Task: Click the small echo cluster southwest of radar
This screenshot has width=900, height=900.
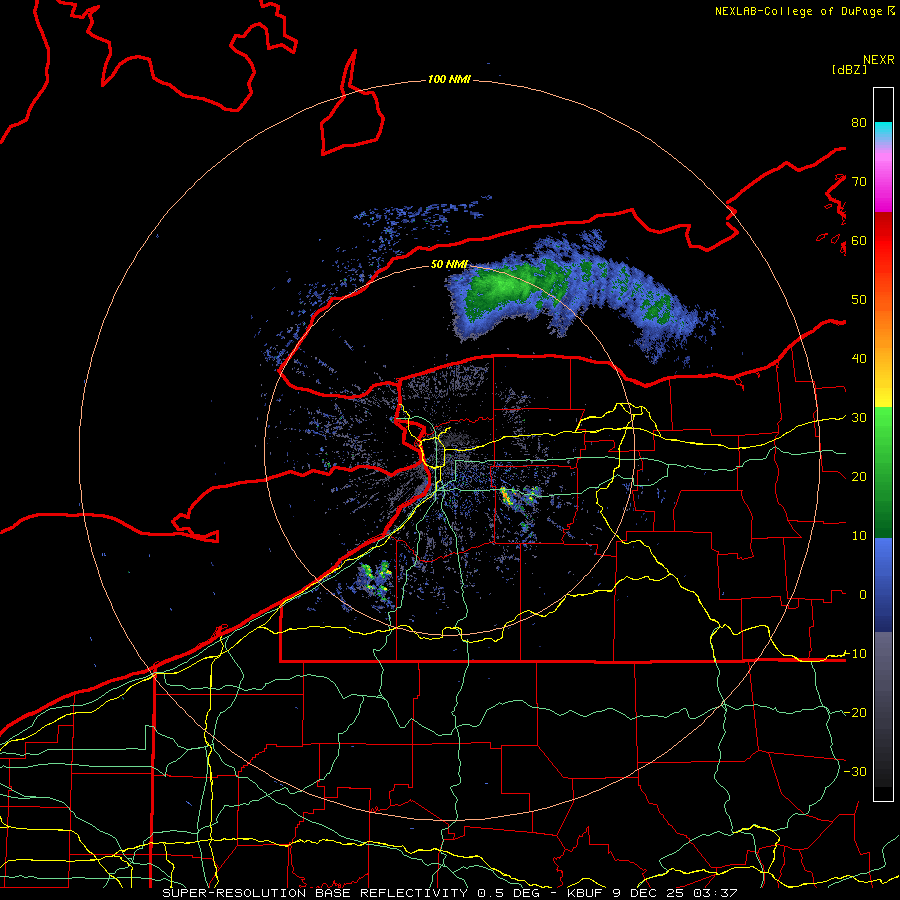Action: pyautogui.click(x=376, y=580)
